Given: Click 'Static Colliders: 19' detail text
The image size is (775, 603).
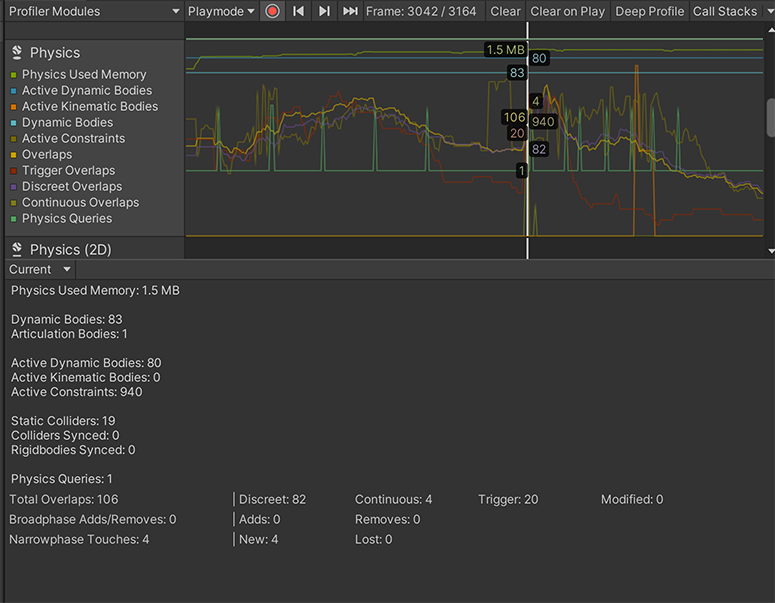Looking at the screenshot, I should [x=63, y=421].
